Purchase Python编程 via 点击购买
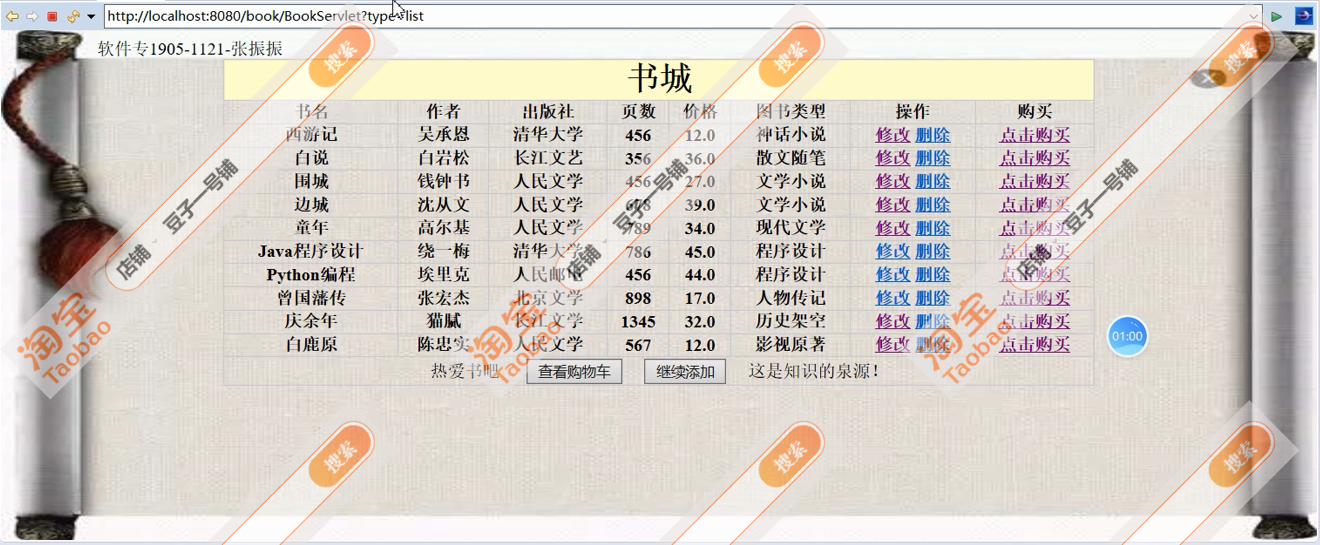 (x=1034, y=274)
